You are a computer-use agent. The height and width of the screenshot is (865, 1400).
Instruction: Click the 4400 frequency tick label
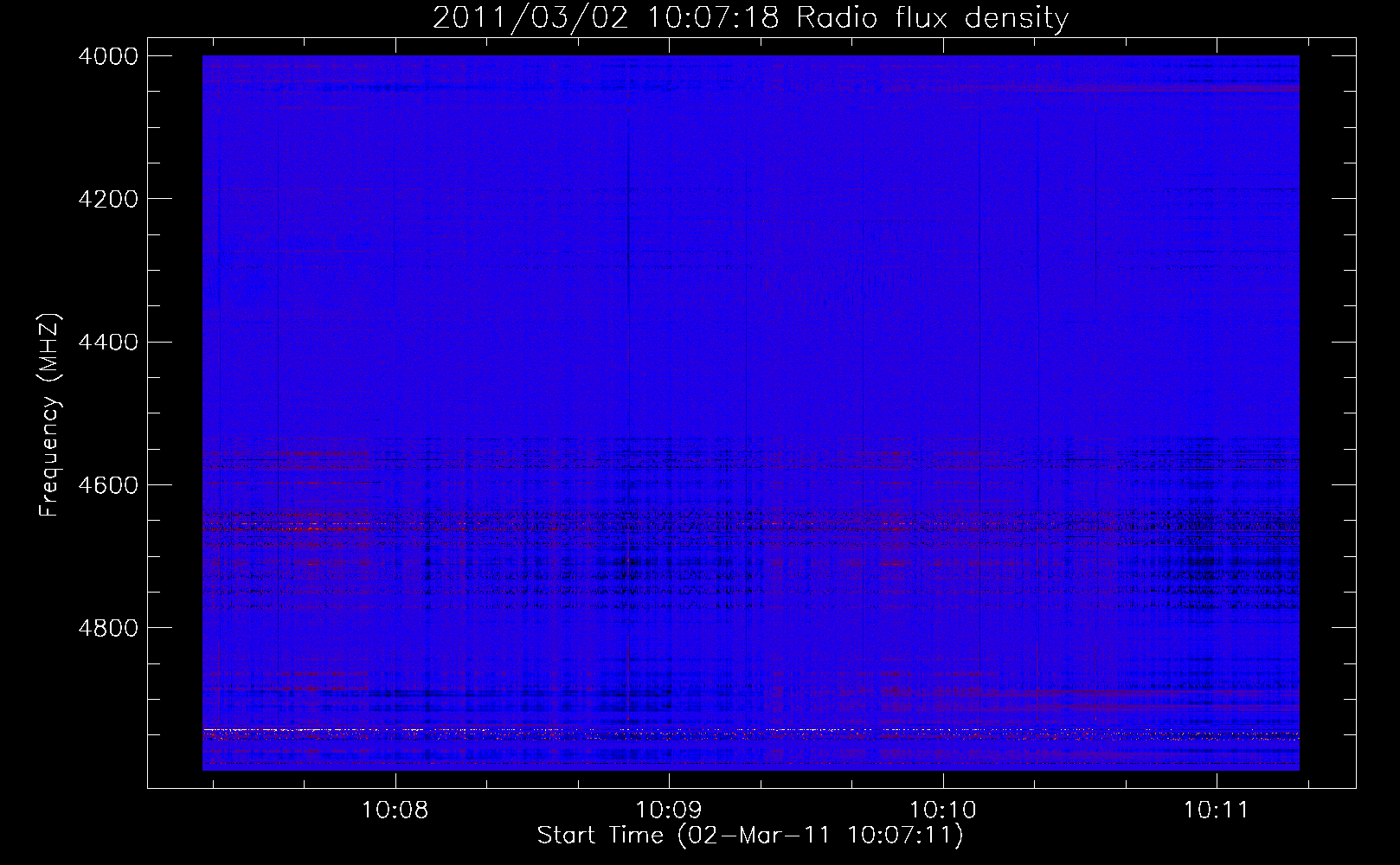[x=108, y=343]
